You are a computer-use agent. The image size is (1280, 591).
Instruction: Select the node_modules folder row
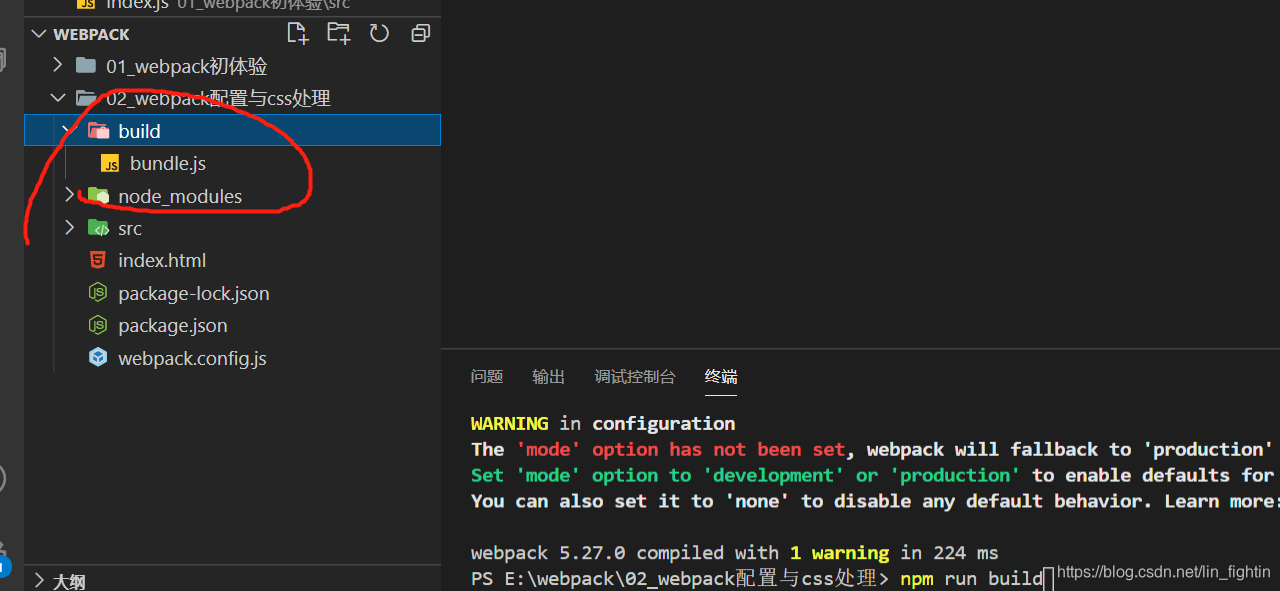point(232,196)
